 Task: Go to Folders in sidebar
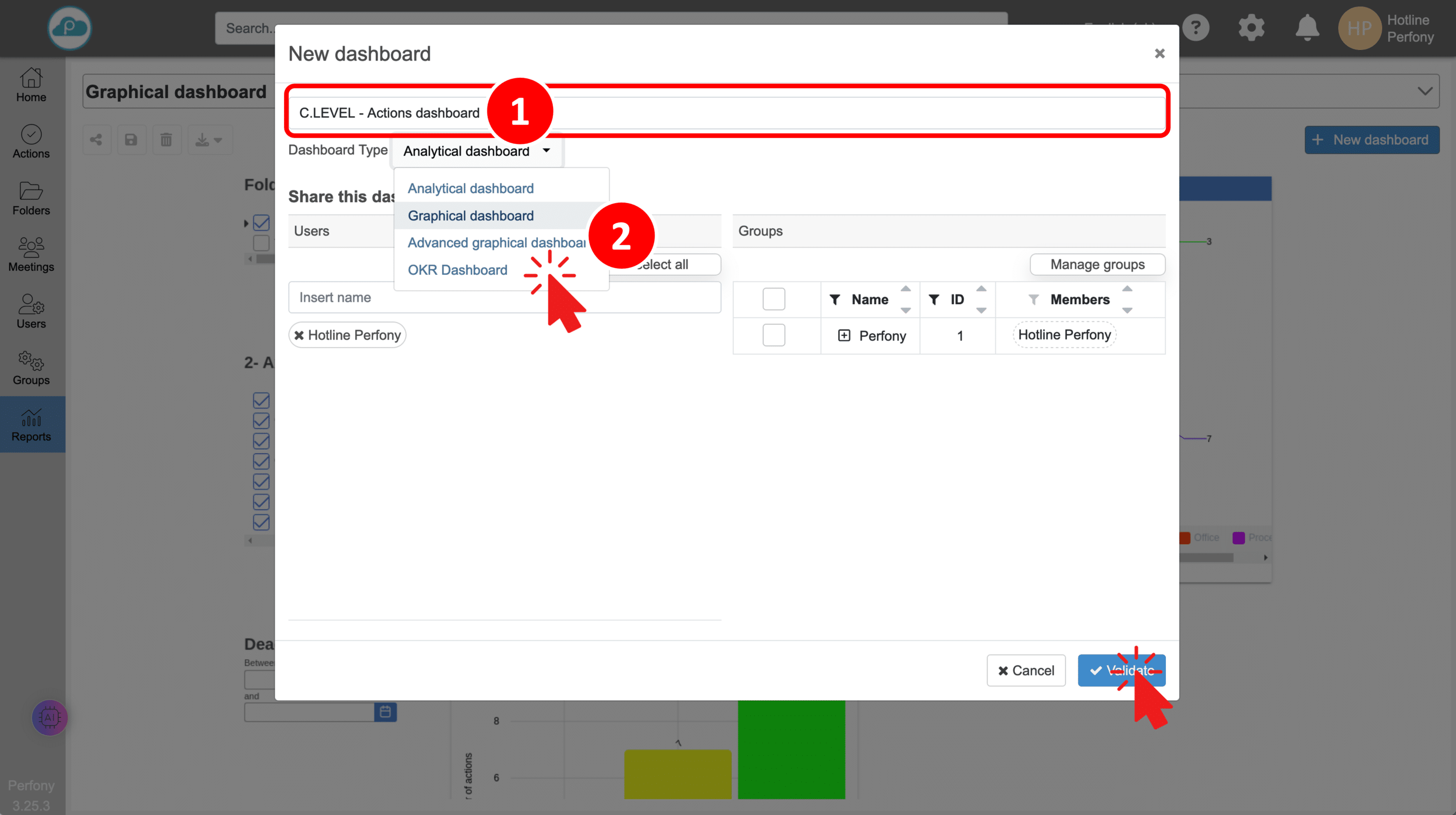point(31,198)
